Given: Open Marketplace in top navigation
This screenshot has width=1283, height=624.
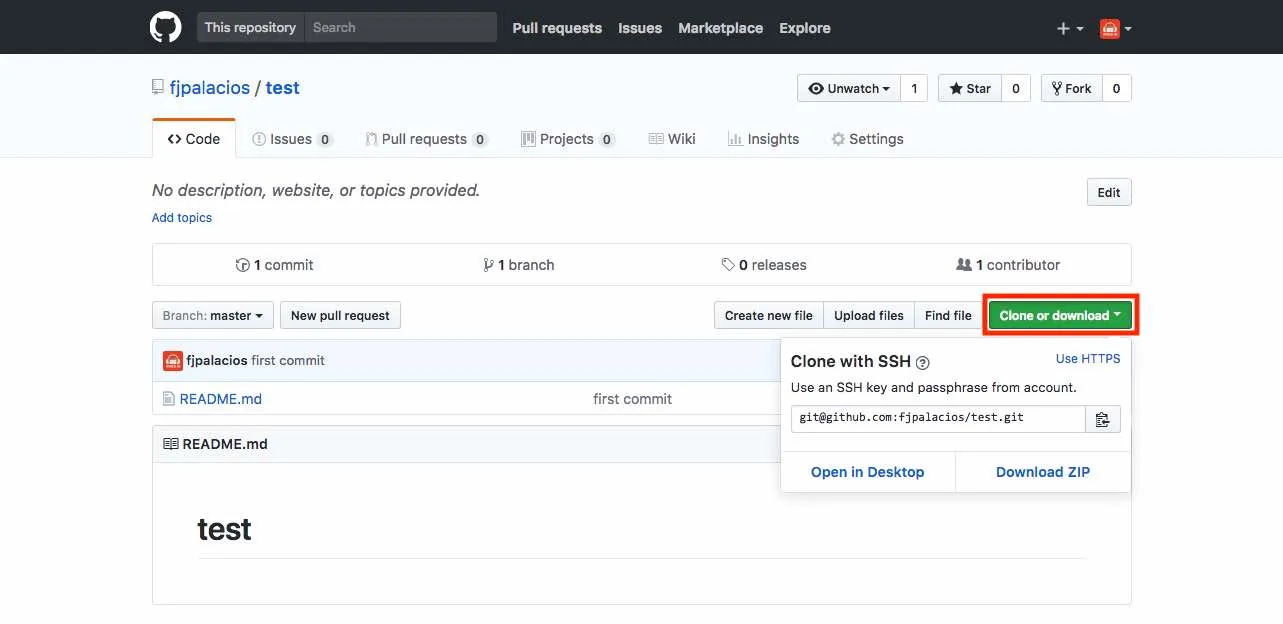Looking at the screenshot, I should coord(720,28).
